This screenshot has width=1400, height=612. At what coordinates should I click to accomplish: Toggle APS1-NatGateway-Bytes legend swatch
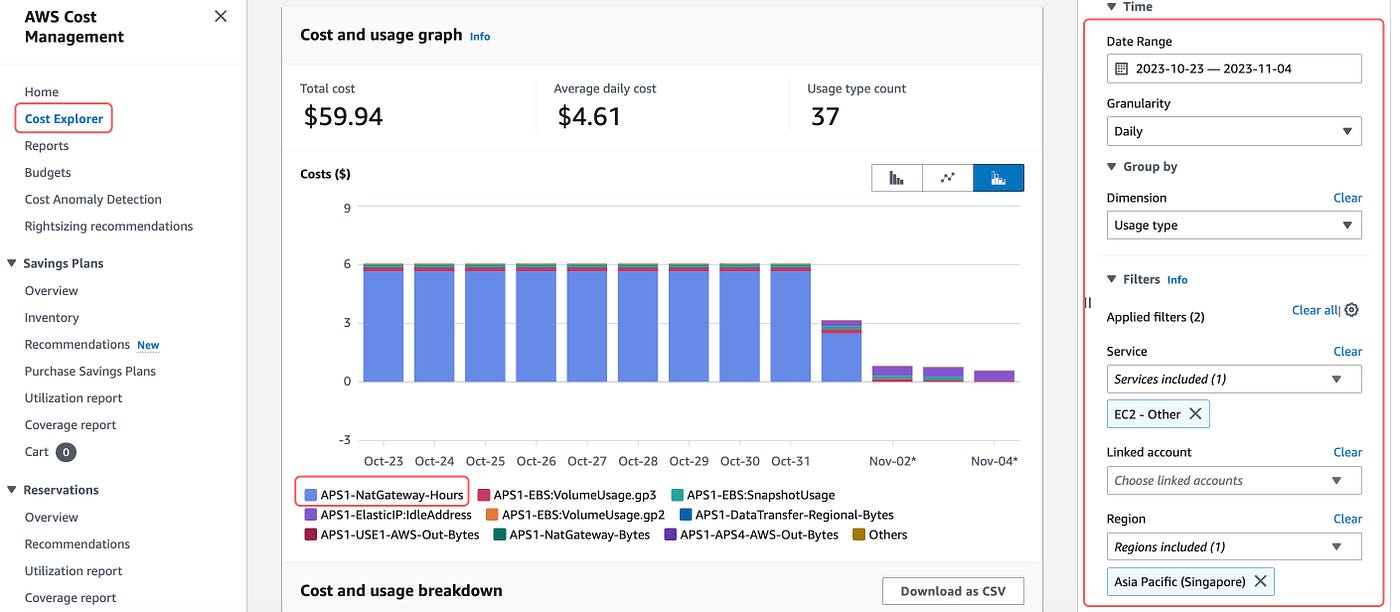coord(500,535)
